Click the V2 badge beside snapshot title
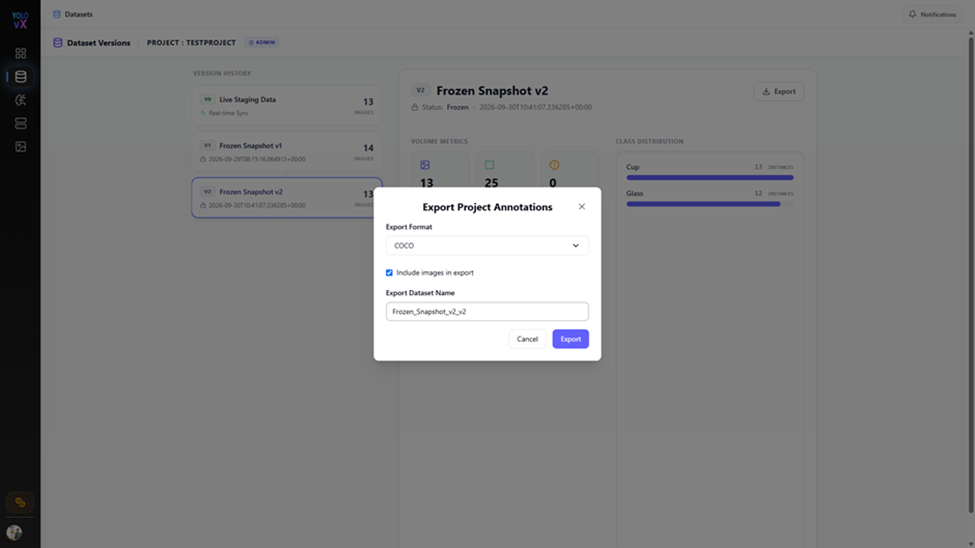 pyautogui.click(x=420, y=90)
